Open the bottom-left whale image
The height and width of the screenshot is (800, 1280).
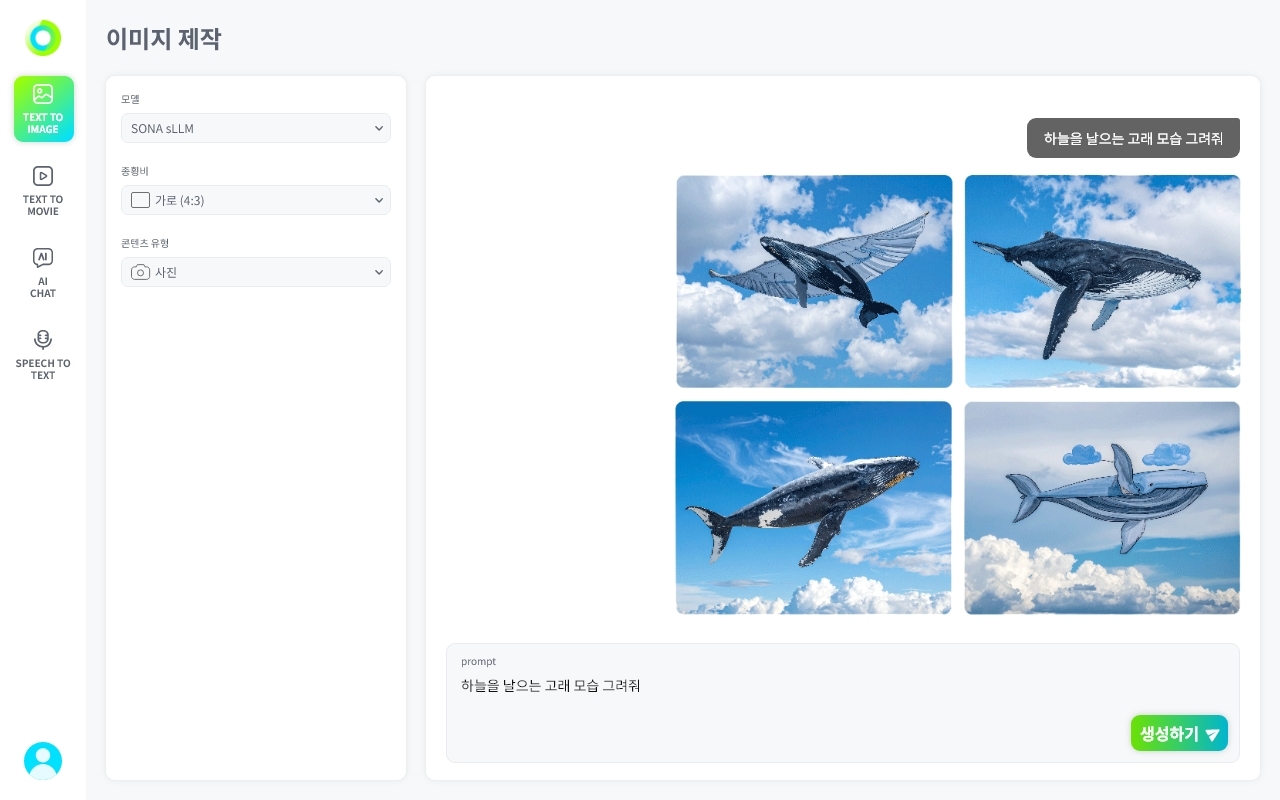[x=814, y=508]
